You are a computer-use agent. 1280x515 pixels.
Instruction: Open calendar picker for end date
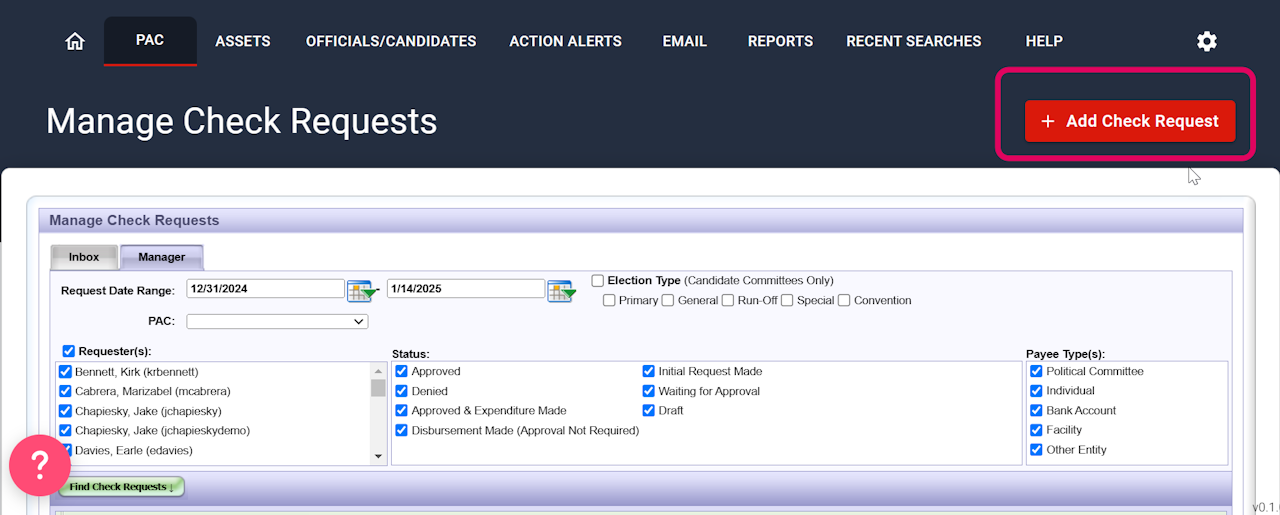[x=560, y=291]
